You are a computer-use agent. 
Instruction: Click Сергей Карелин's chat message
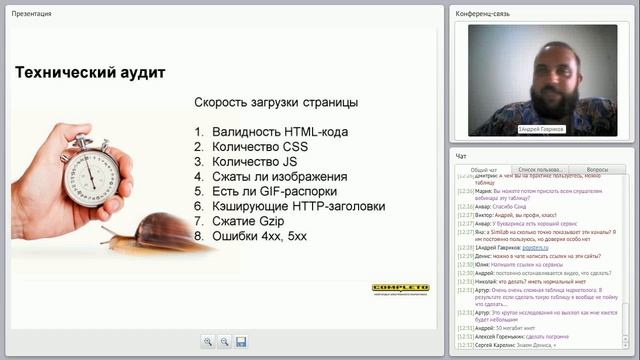(x=507, y=345)
